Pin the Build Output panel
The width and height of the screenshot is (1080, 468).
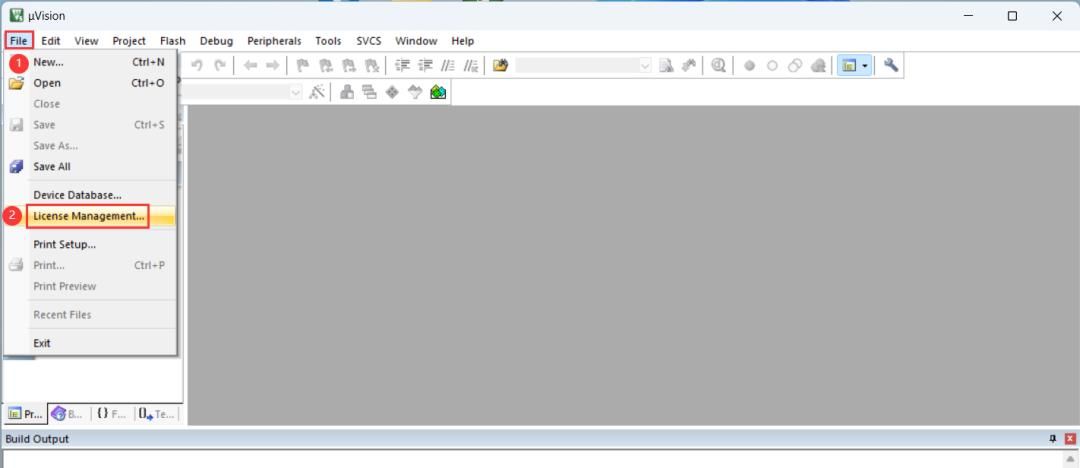point(1052,439)
